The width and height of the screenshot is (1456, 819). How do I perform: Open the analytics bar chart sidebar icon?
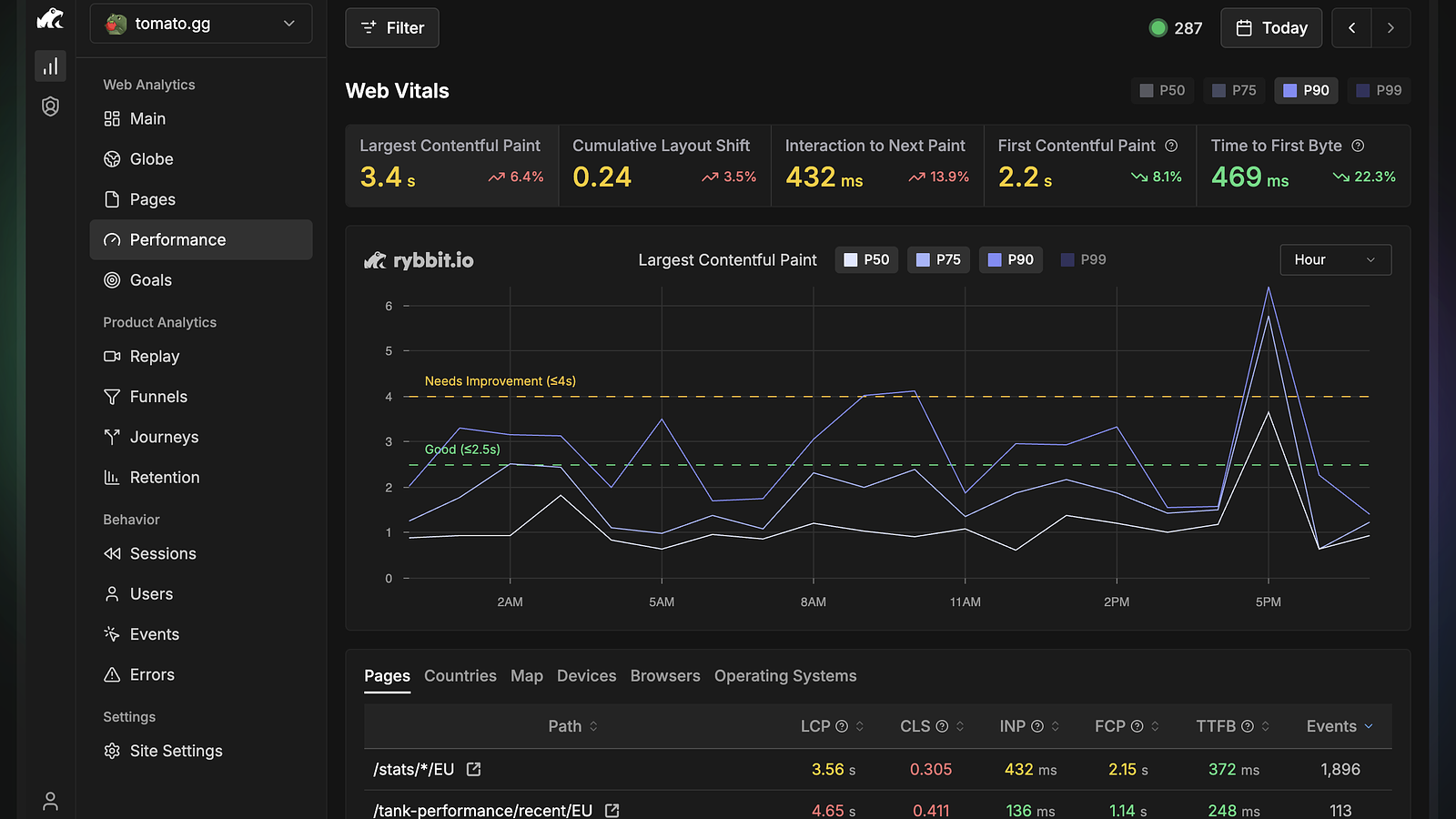[50, 66]
